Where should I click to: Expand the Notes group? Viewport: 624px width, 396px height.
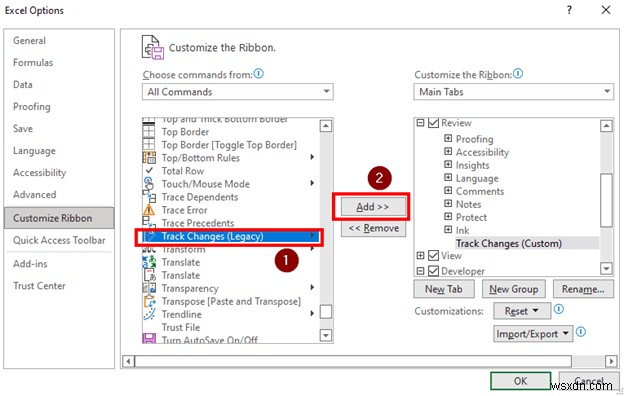(448, 204)
